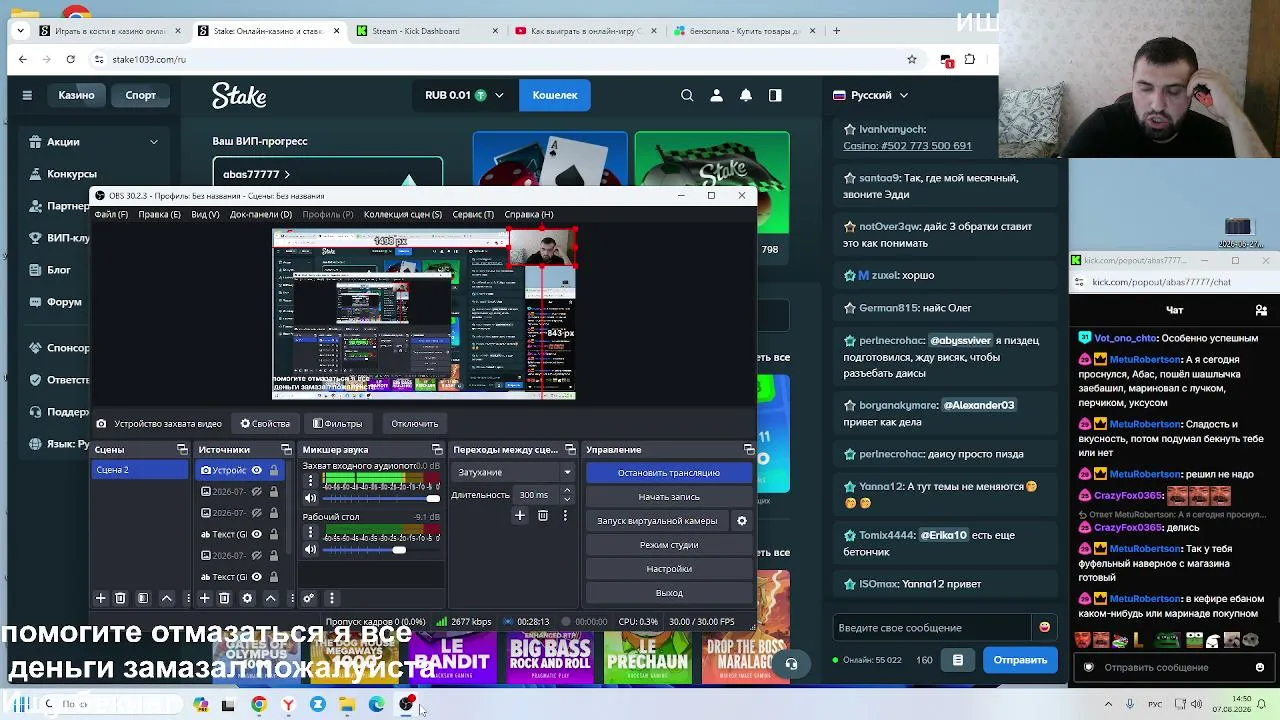Viewport: 1280px width, 720px height.
Task: Open the OBS Файл menu
Action: tap(111, 214)
